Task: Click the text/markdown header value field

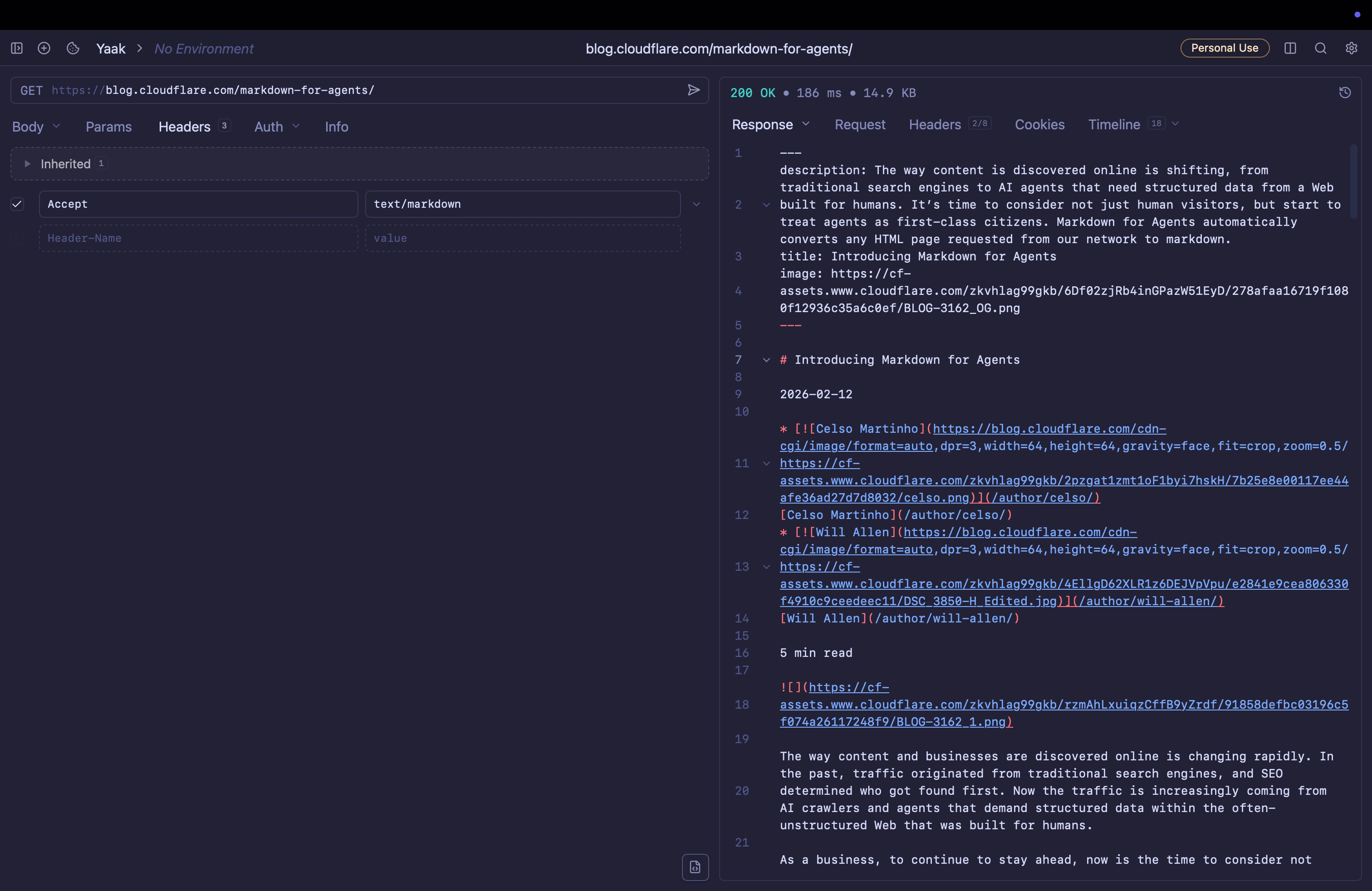Action: tap(523, 204)
